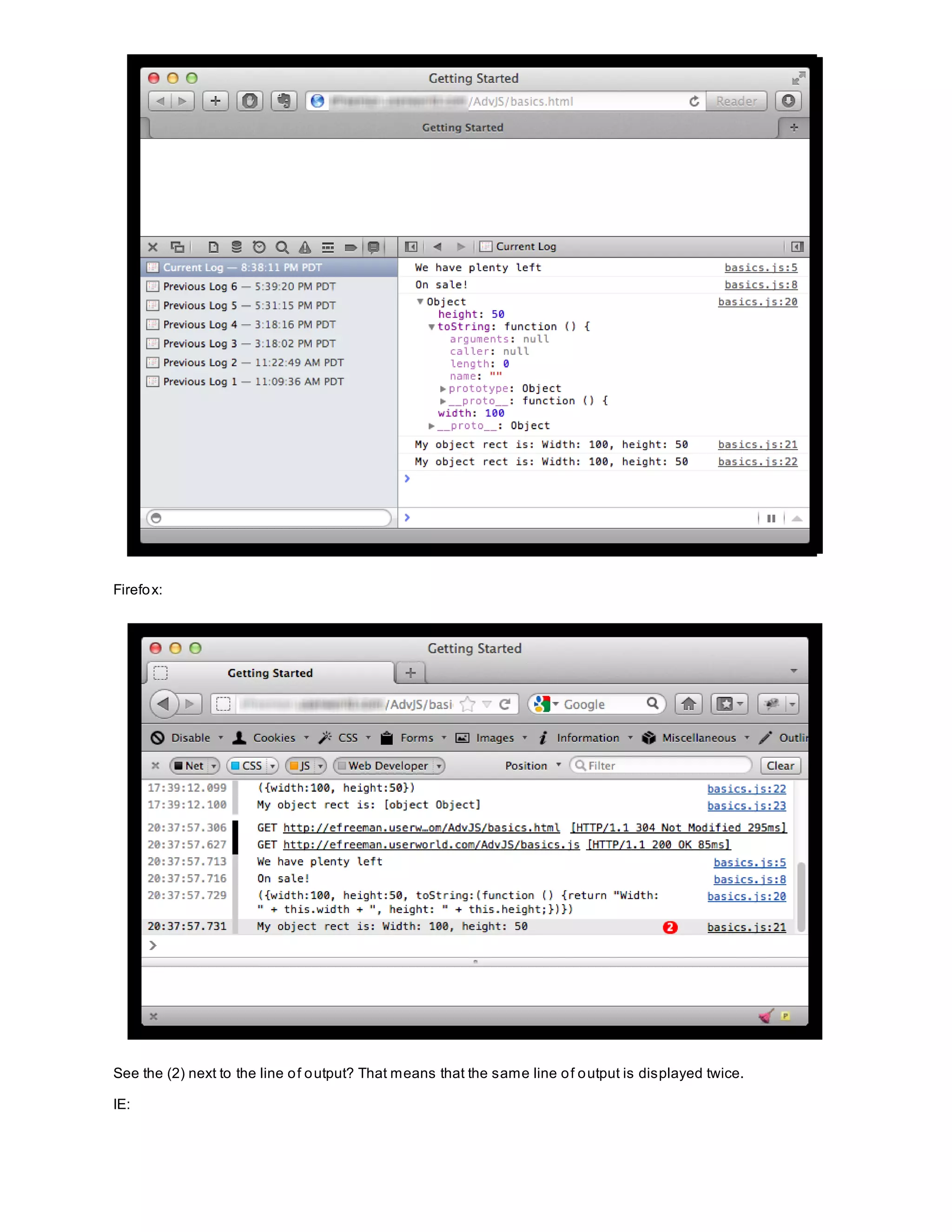Image resolution: width=952 pixels, height=1232 pixels.
Task: Click Clear button in Firefox console
Action: tap(780, 766)
